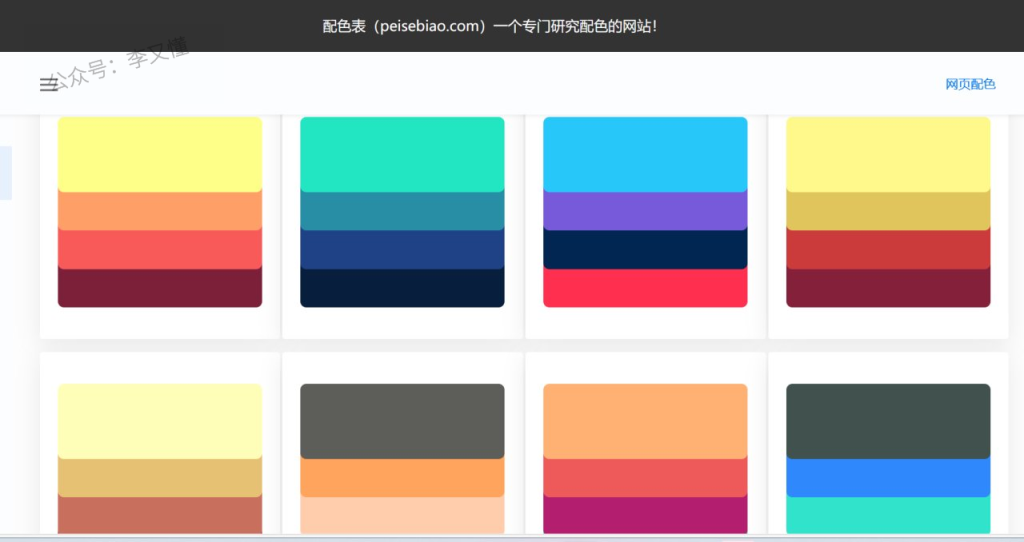Choose the hot pink-red stripe in the third palette
The image size is (1024, 542).
[x=645, y=288]
